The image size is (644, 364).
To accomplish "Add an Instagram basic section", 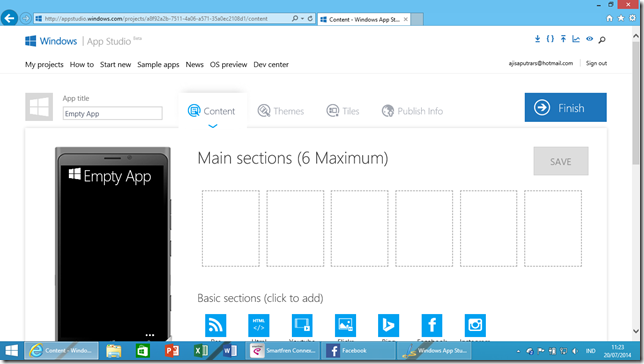I will (475, 325).
